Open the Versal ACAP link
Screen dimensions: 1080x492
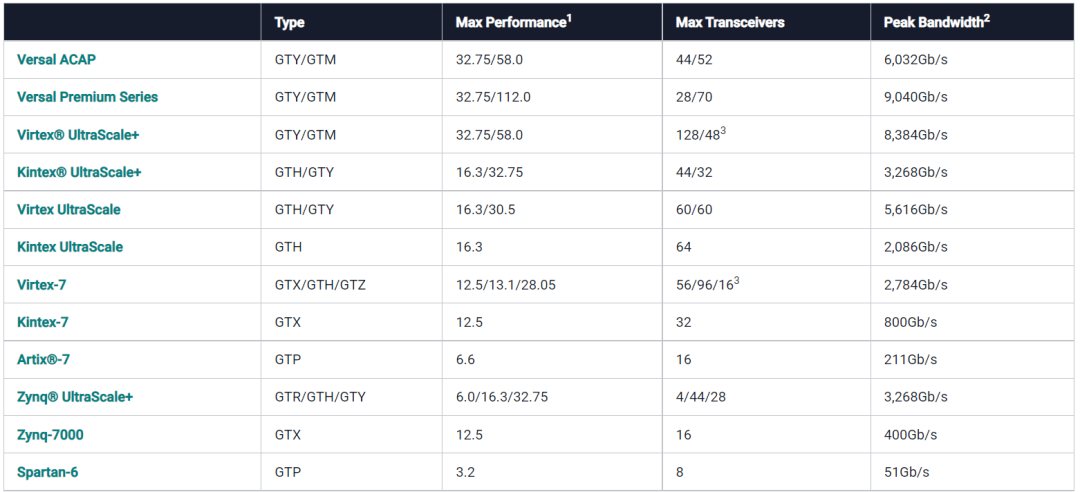click(56, 60)
